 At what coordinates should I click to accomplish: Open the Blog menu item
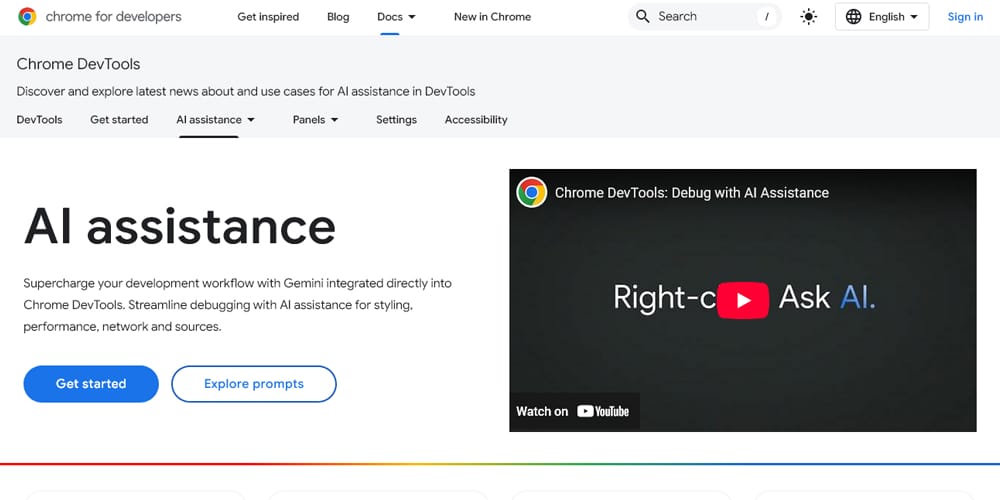[338, 17]
